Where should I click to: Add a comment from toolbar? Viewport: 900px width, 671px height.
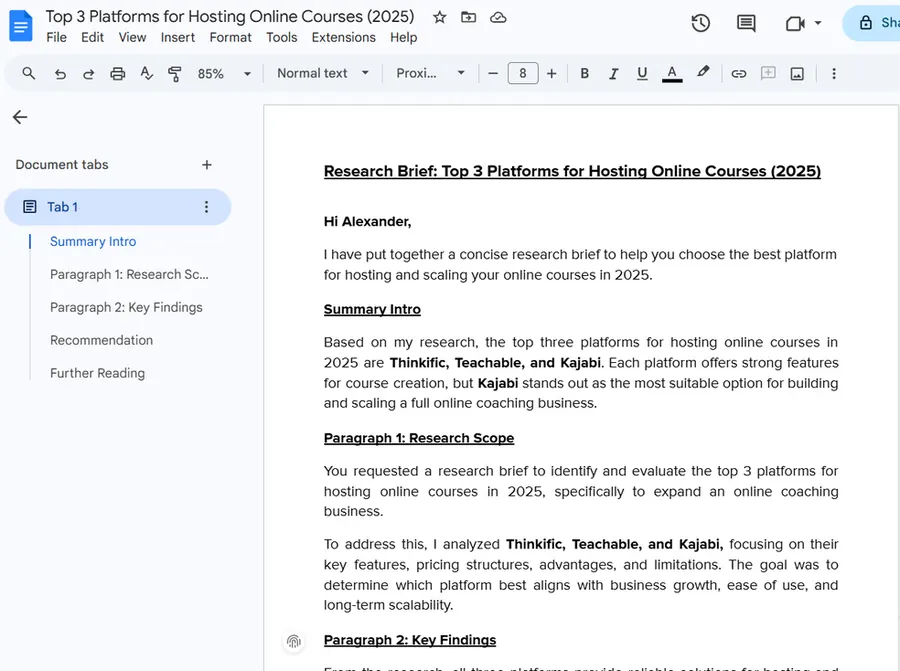coord(768,73)
